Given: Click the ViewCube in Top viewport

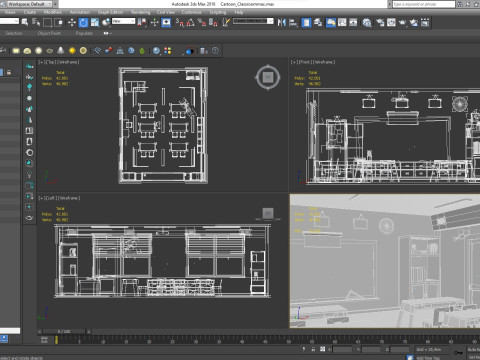Looking at the screenshot, I should [268, 77].
